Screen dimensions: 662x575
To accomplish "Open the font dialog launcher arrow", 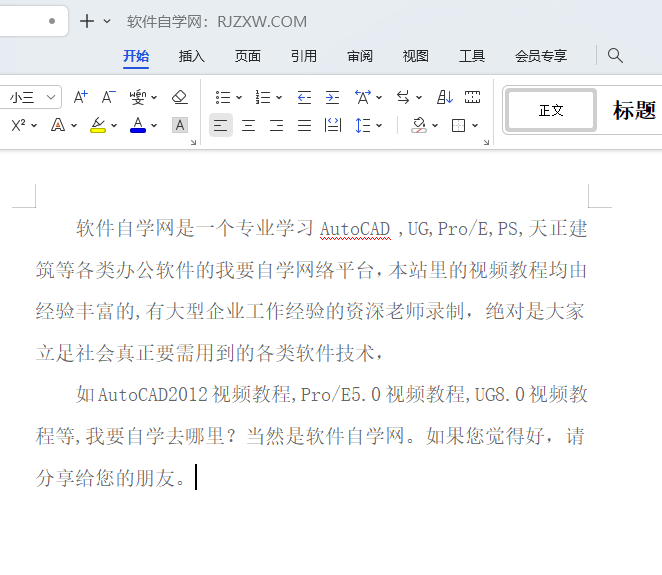I will click(x=193, y=143).
